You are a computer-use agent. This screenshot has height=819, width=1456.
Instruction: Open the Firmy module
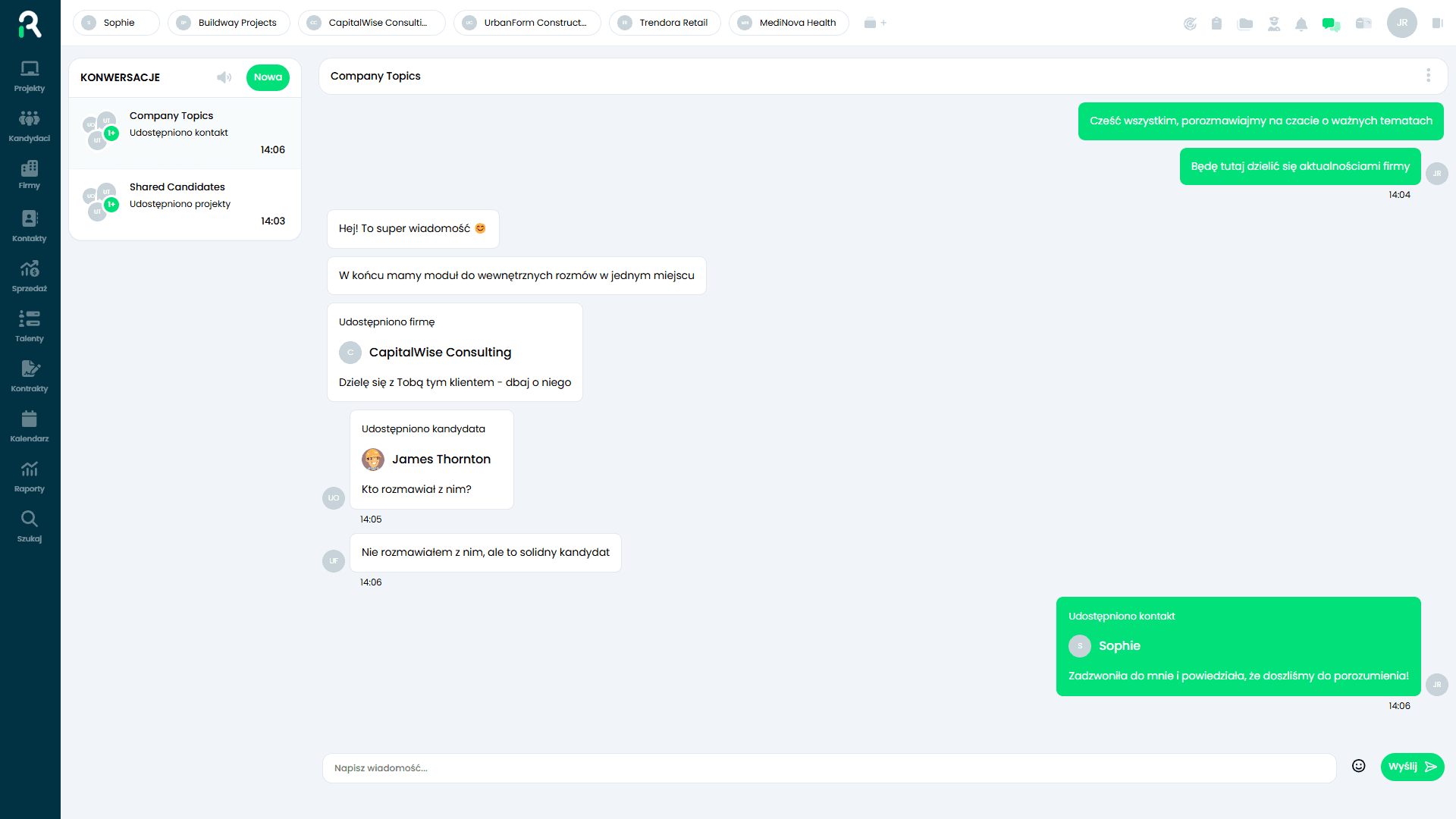coord(30,174)
